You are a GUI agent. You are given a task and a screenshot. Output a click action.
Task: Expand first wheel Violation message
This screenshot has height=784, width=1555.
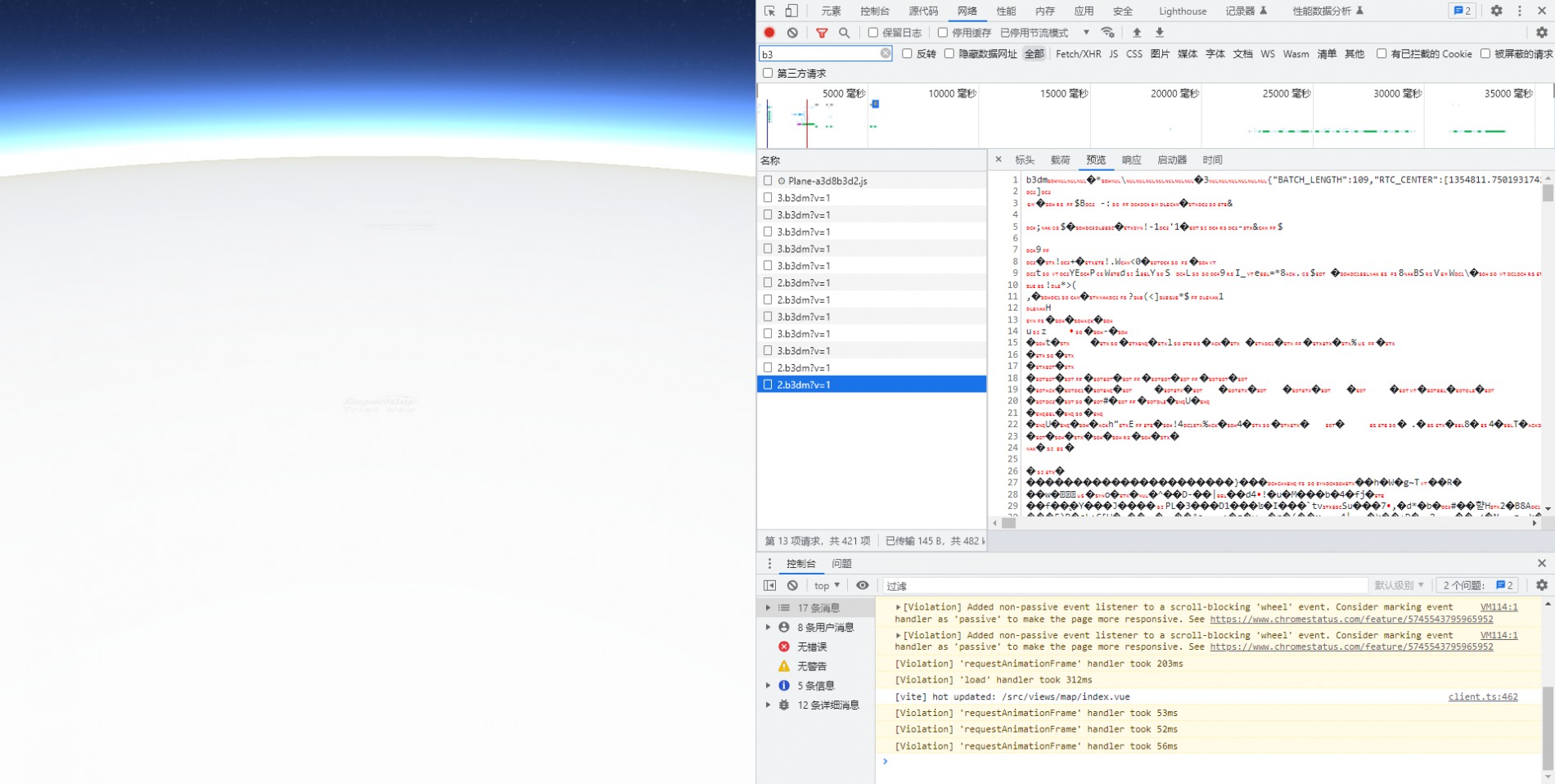[898, 607]
